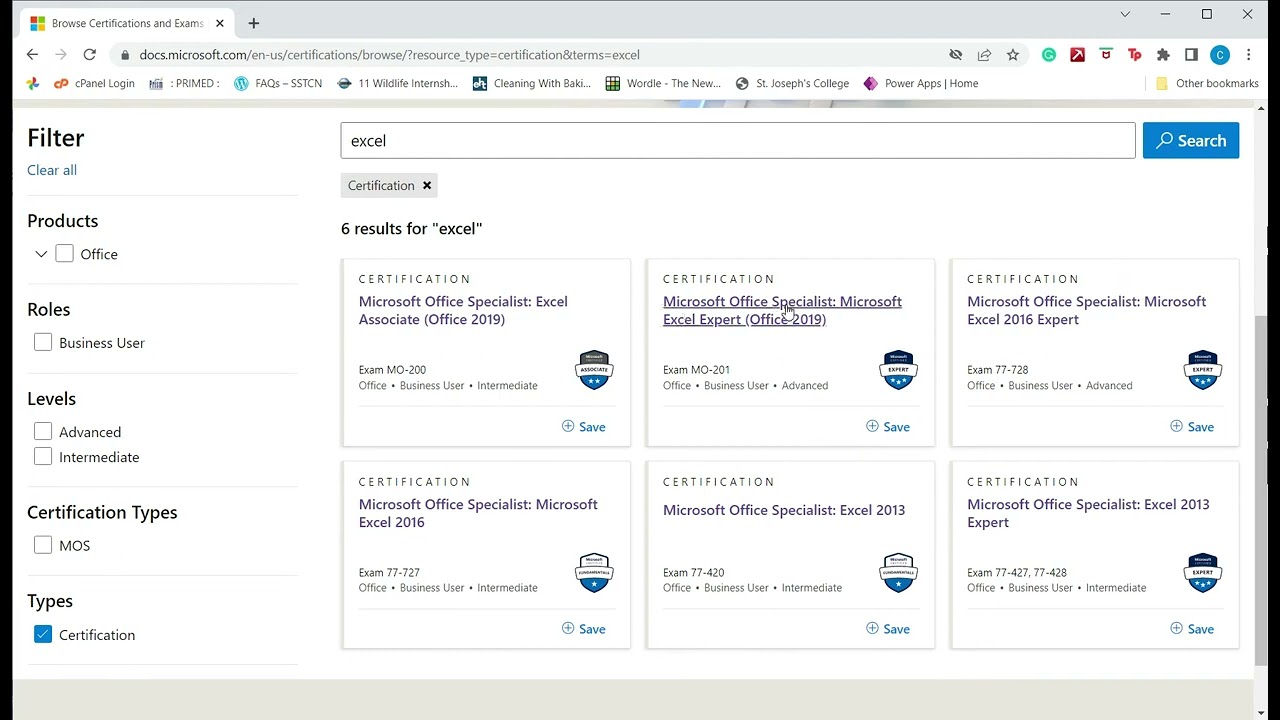Click the Expert badge on Excel Expert 2019 card
Screen dimensions: 1280x720
coord(898,370)
